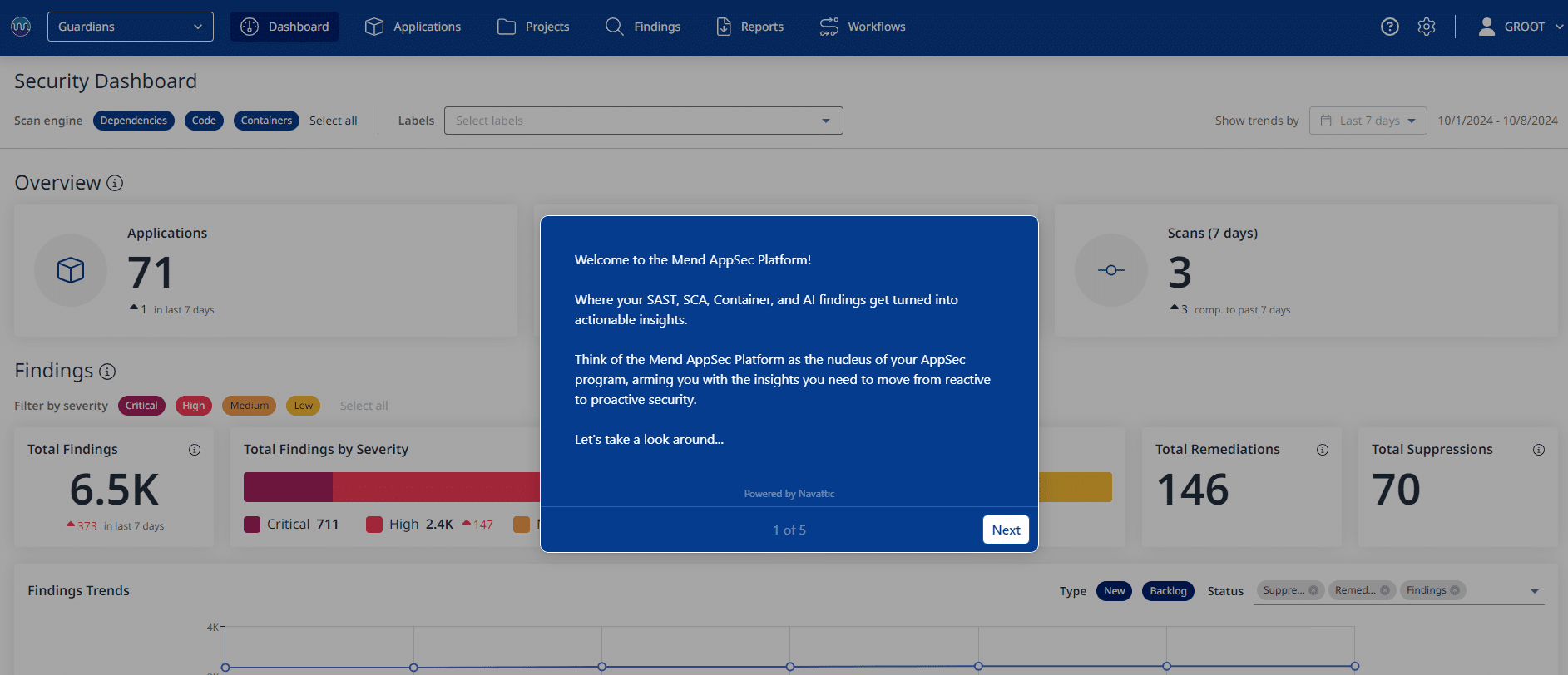
Task: Toggle the Dependencies scan engine filter
Action: (x=134, y=121)
